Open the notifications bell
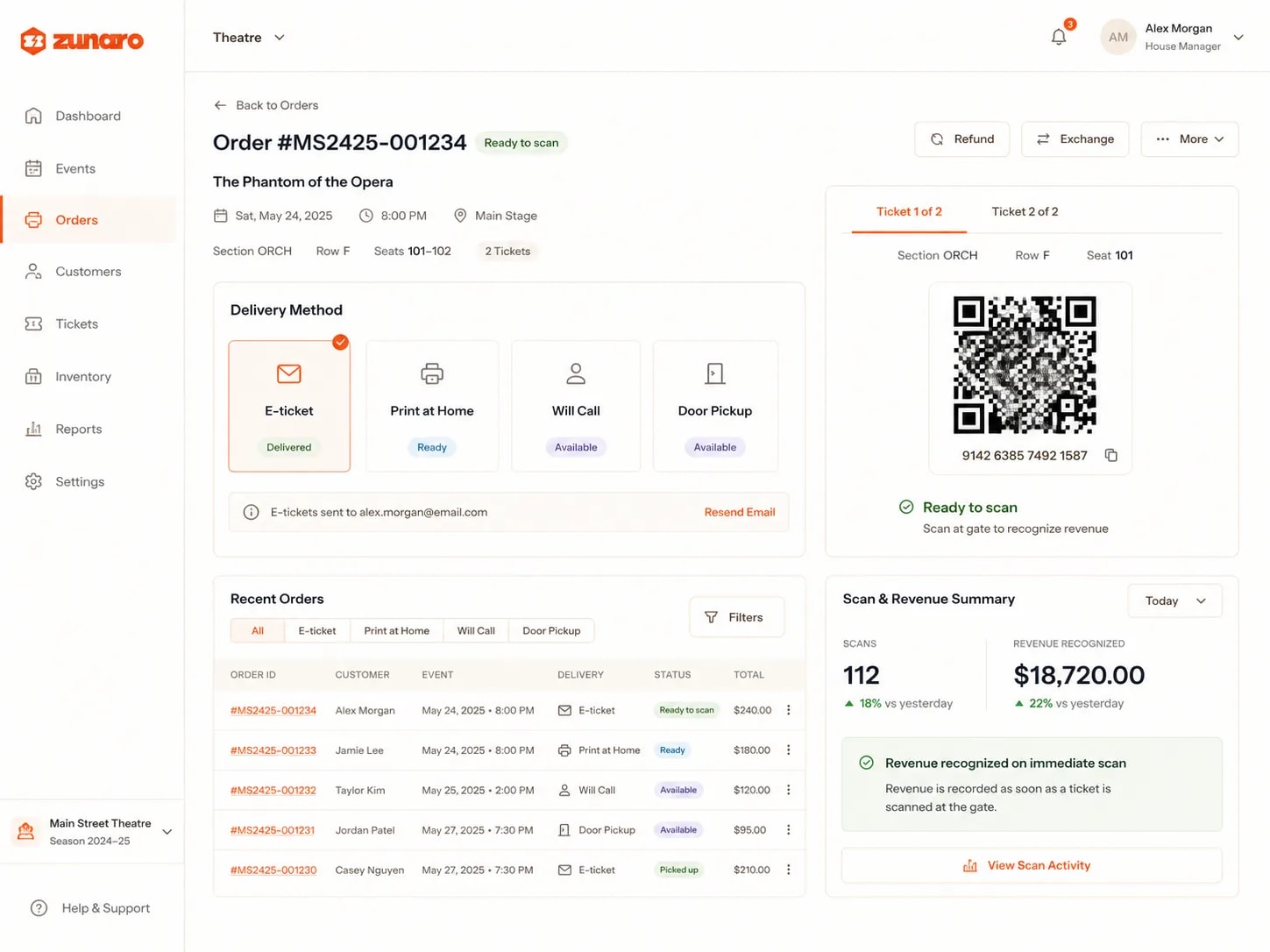The height and width of the screenshot is (952, 1270). click(1059, 37)
